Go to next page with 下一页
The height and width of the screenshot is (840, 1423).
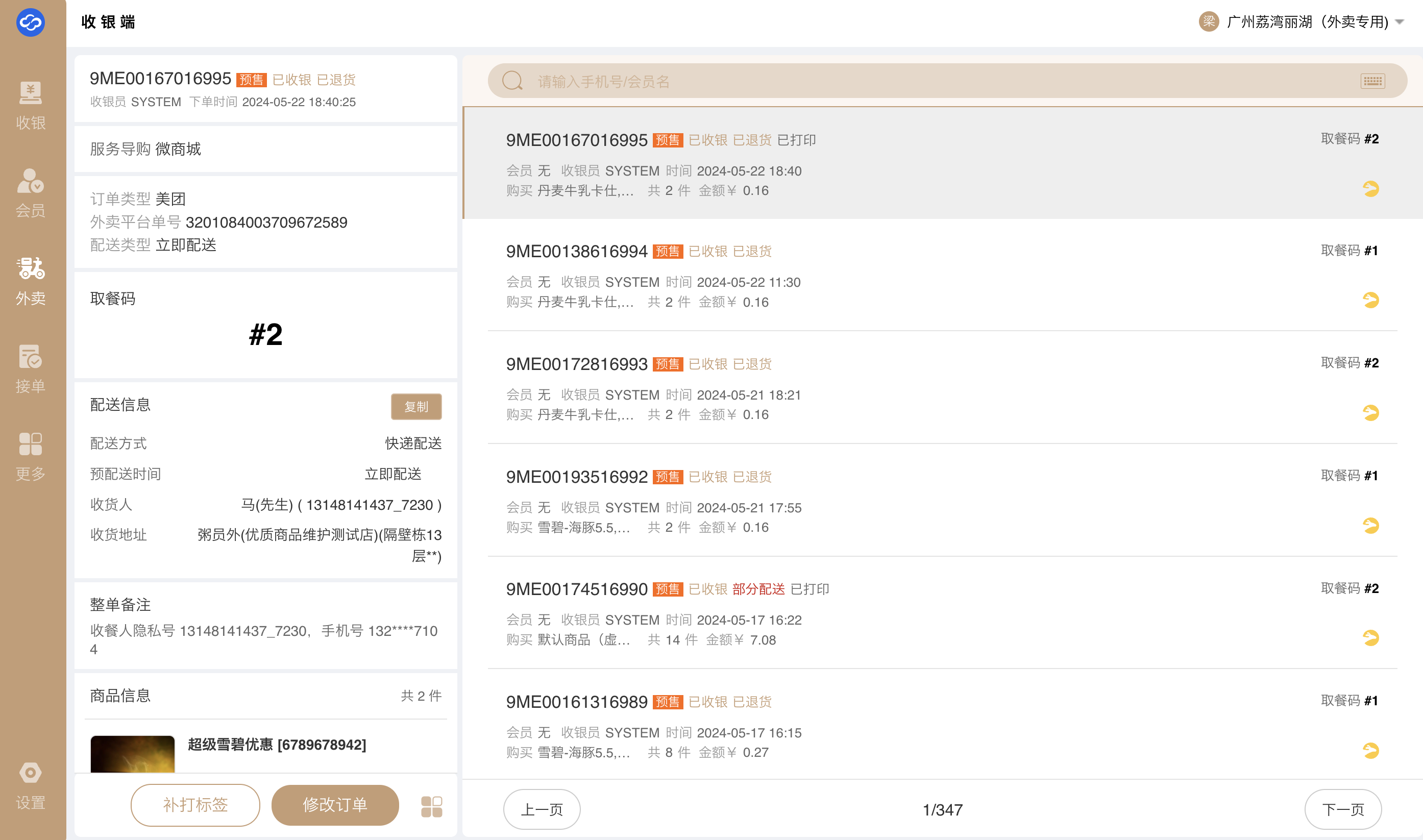[x=1343, y=809]
